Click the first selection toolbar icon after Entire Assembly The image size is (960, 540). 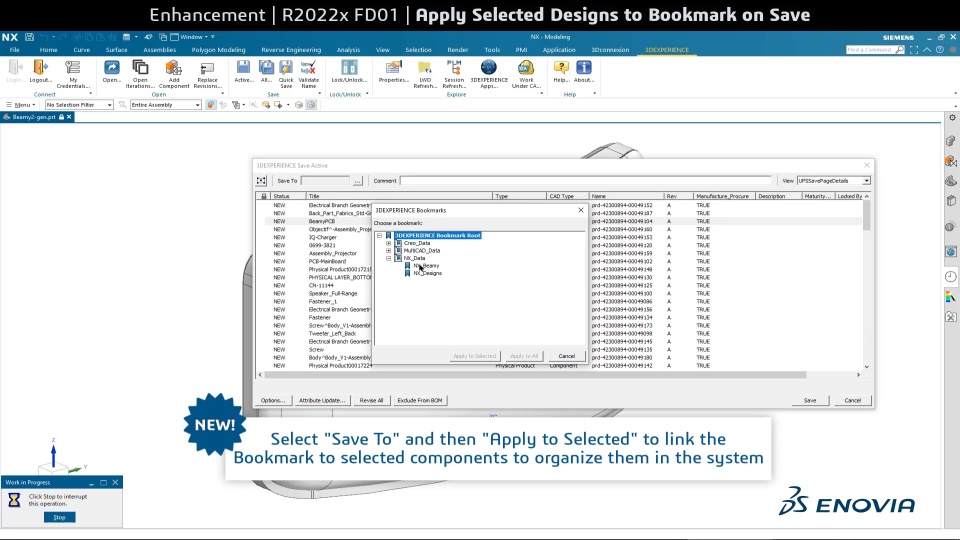tap(211, 105)
